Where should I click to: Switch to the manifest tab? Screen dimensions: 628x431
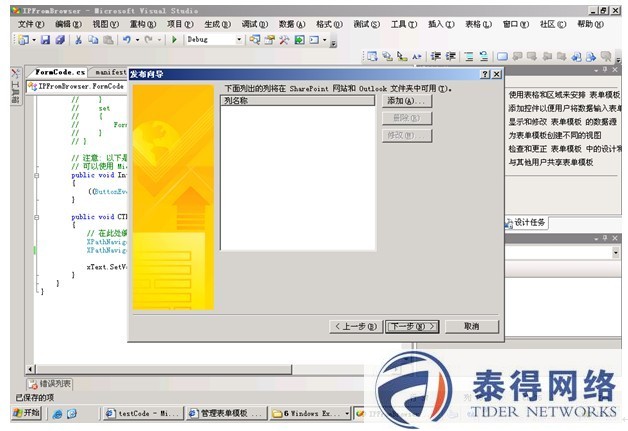[111, 72]
